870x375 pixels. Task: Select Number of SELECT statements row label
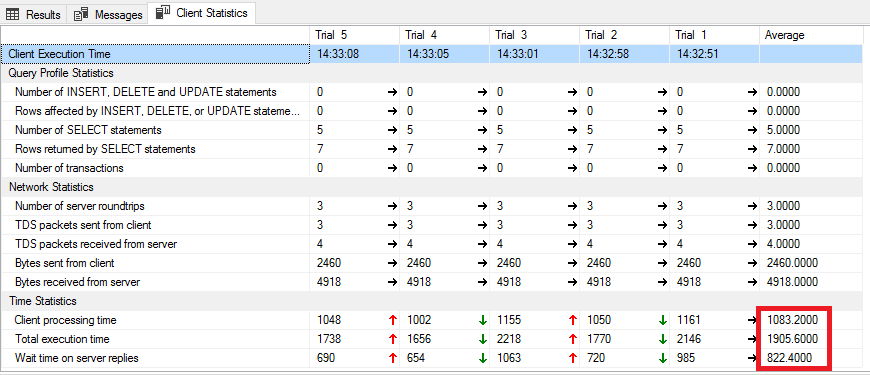click(x=88, y=130)
